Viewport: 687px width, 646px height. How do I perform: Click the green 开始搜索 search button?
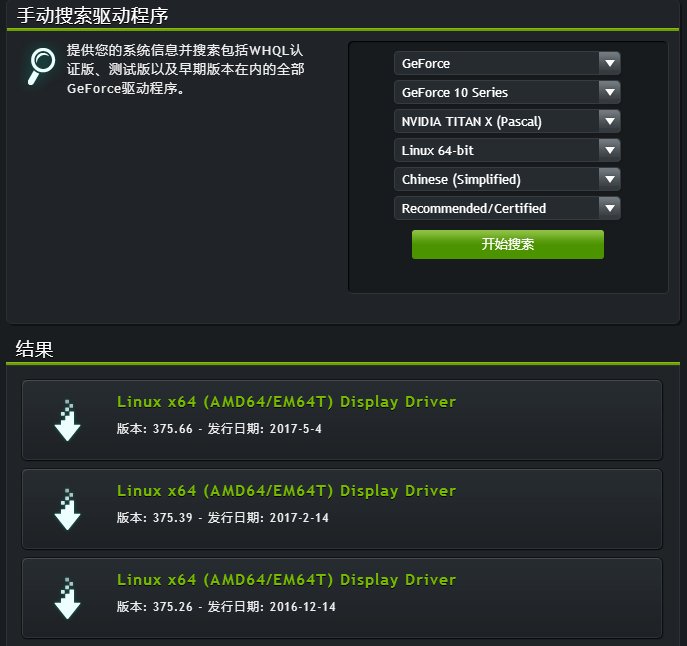[508, 244]
